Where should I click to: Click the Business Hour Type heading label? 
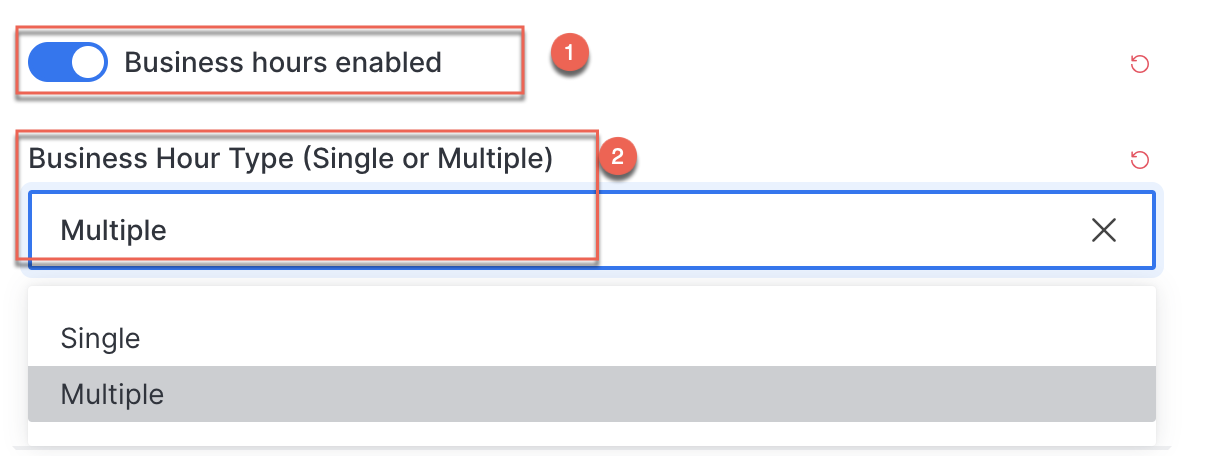291,159
